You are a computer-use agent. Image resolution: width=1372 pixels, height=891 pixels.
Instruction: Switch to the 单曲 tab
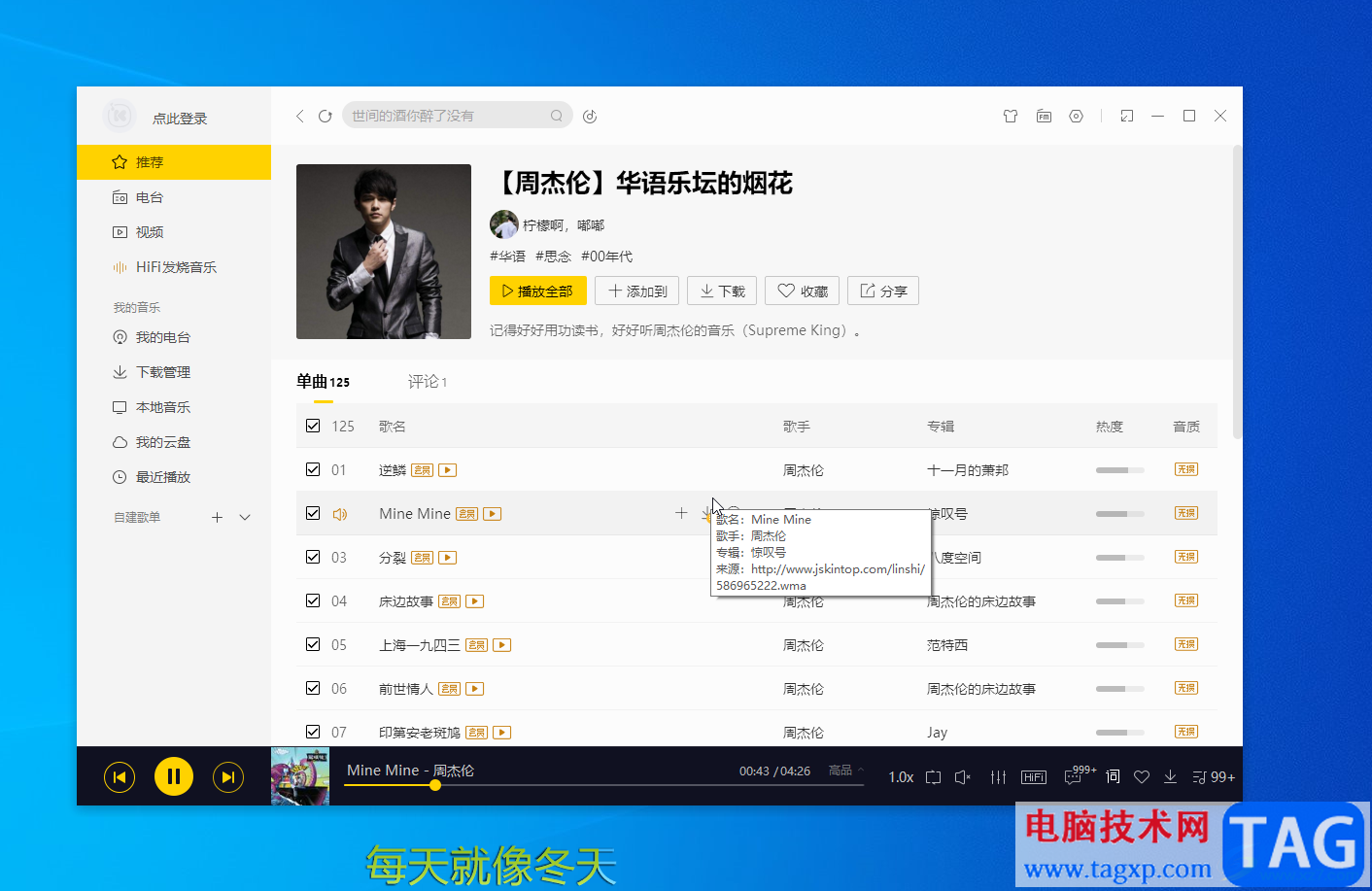coord(323,382)
